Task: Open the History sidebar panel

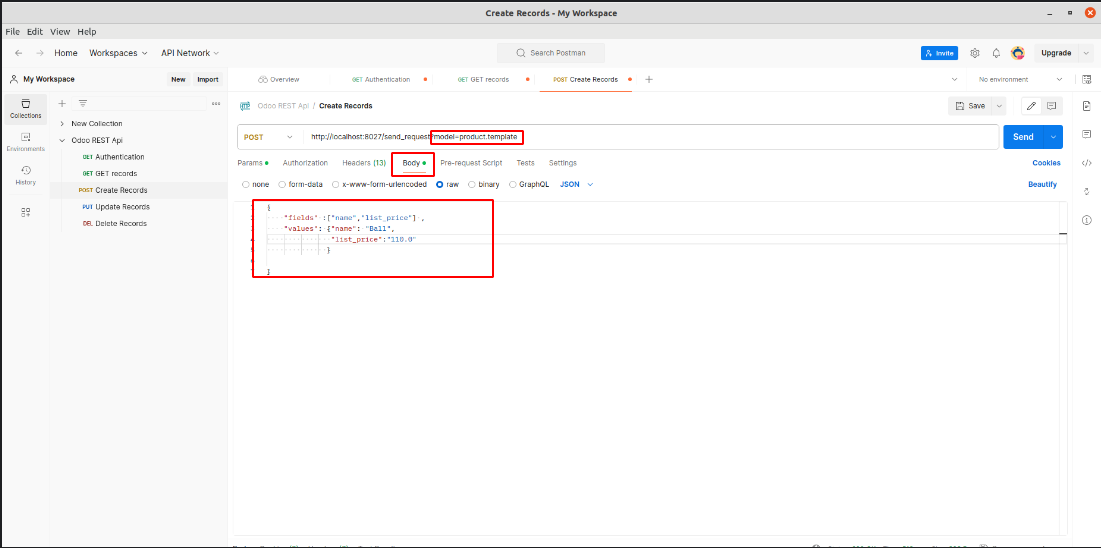Action: [25, 176]
